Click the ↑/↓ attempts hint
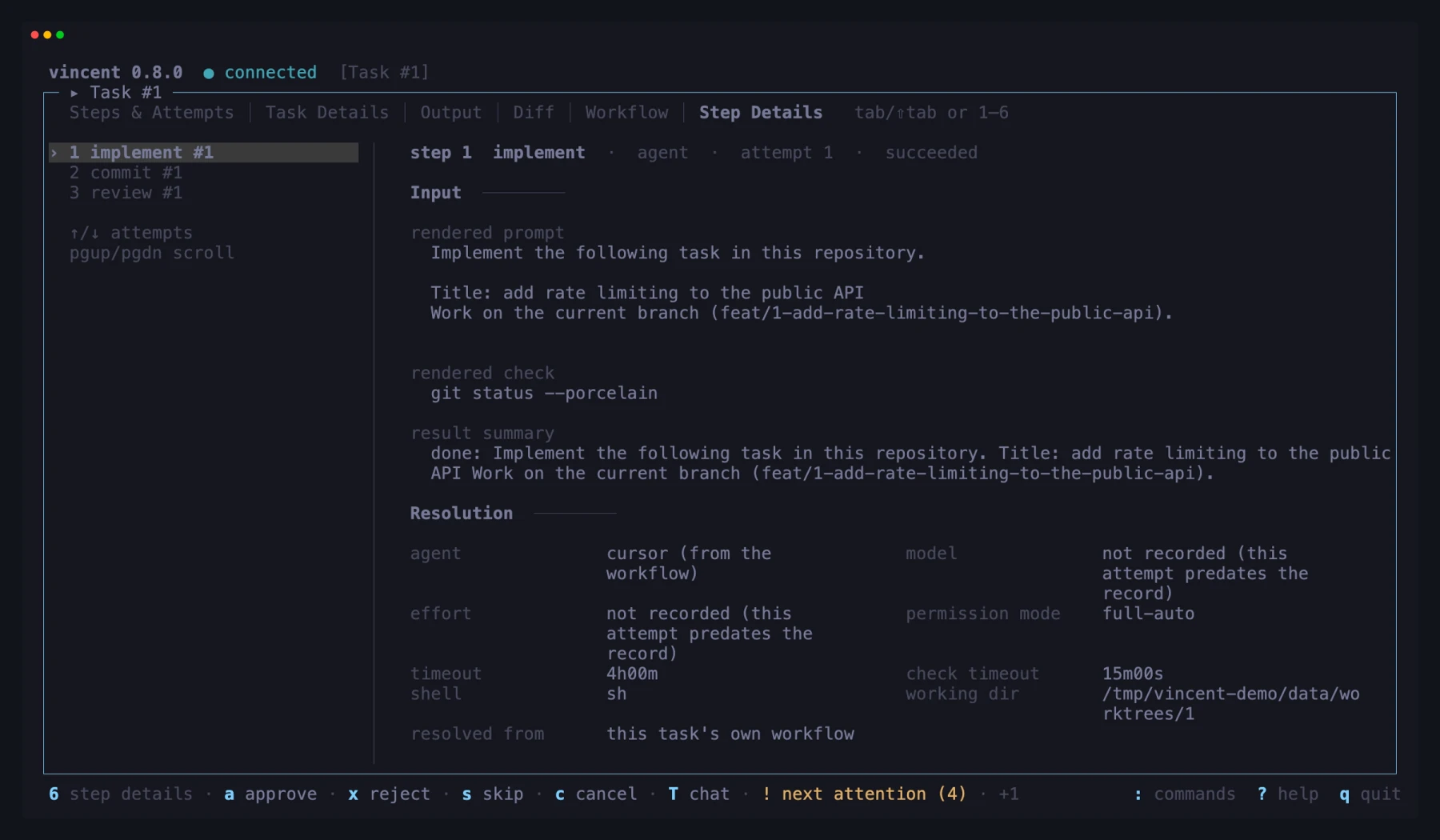This screenshot has width=1440, height=840. click(x=131, y=233)
